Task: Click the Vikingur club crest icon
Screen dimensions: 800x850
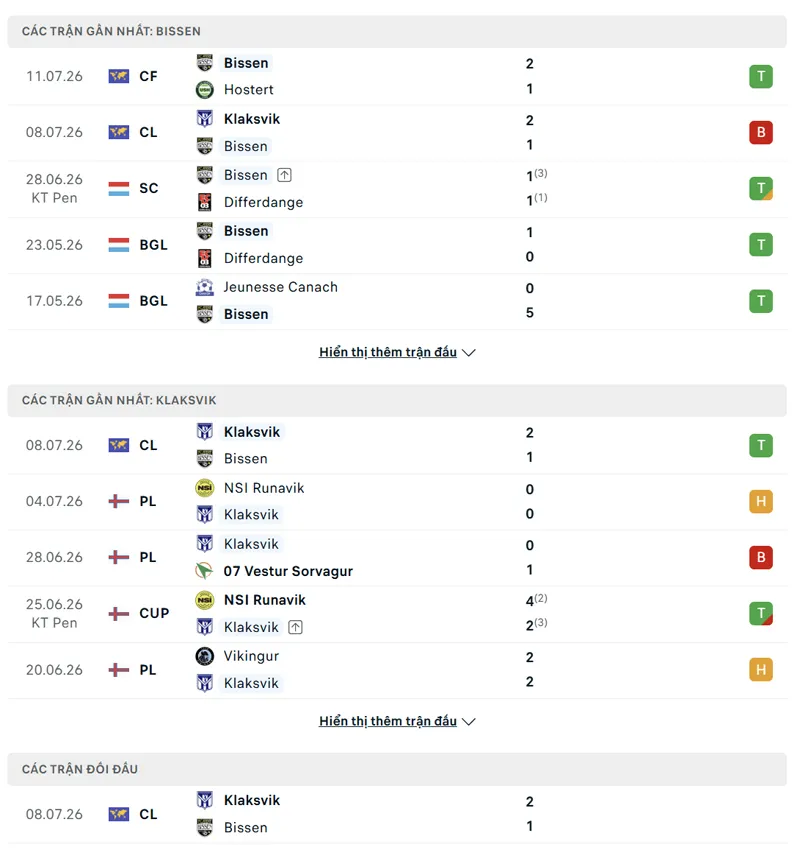Action: tap(204, 656)
